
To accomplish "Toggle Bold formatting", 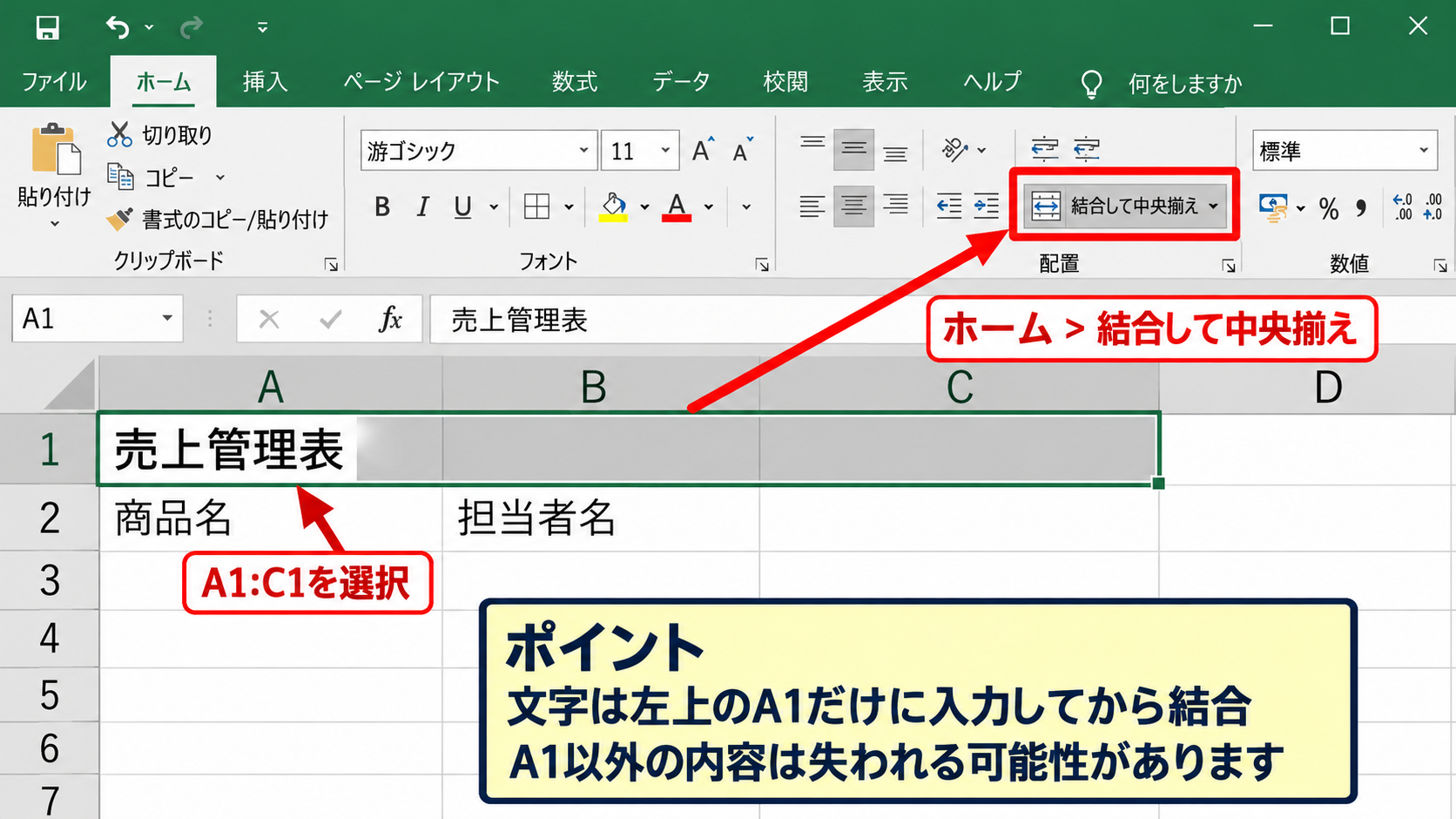I will click(x=381, y=206).
